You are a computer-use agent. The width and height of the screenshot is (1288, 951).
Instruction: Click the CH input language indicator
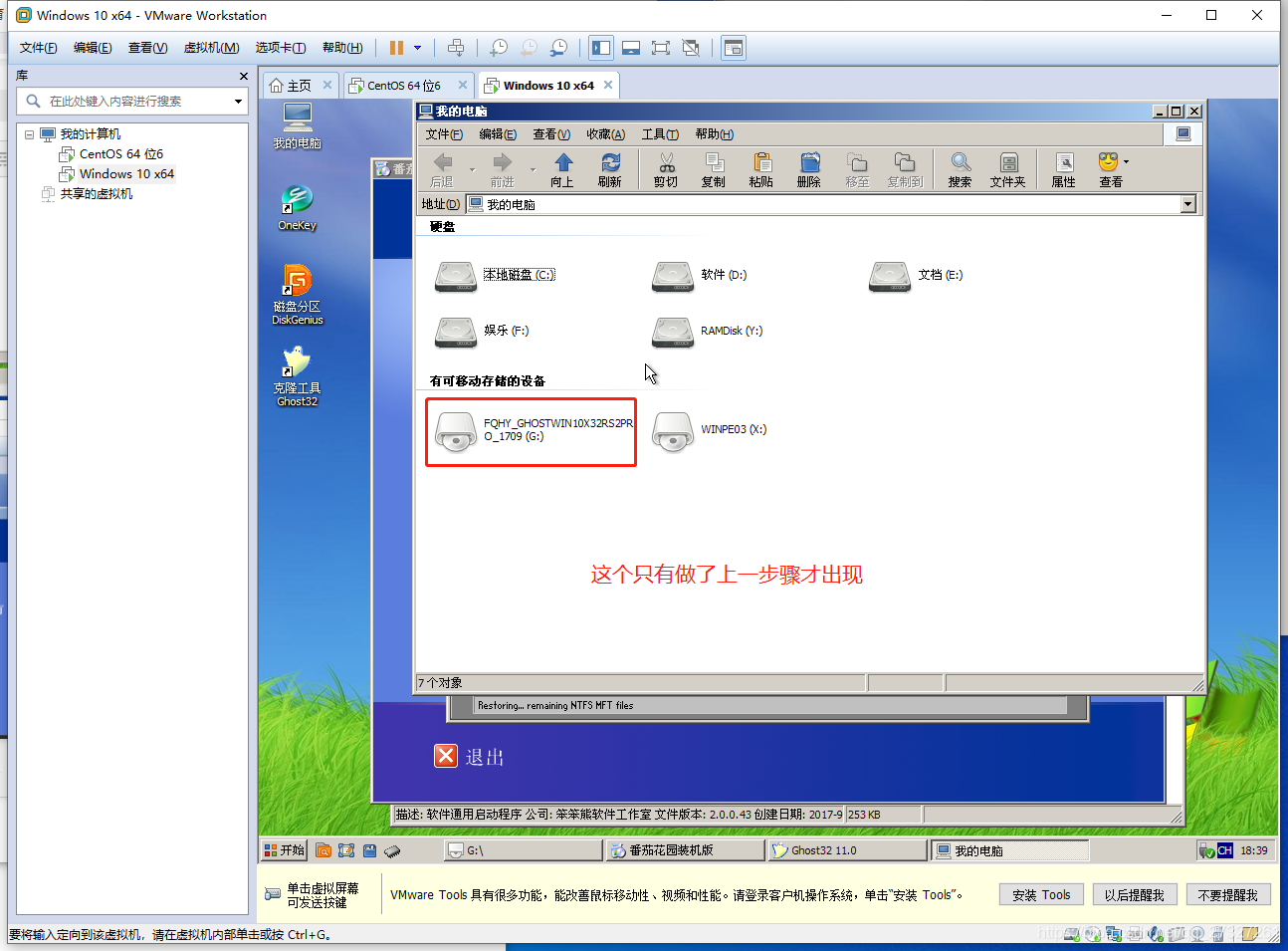click(1224, 850)
